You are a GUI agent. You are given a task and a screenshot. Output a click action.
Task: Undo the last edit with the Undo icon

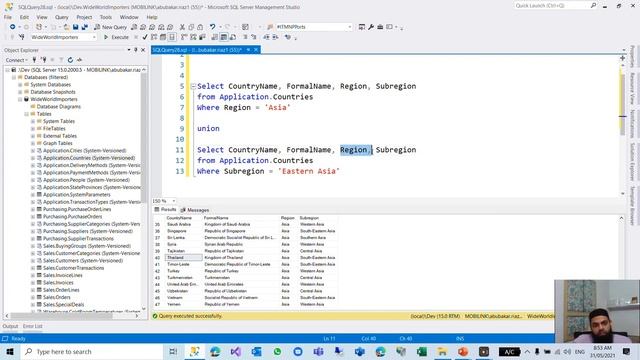click(212, 27)
